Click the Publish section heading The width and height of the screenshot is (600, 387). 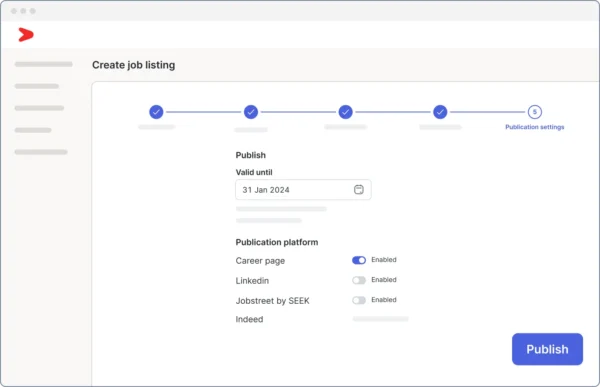pos(251,155)
